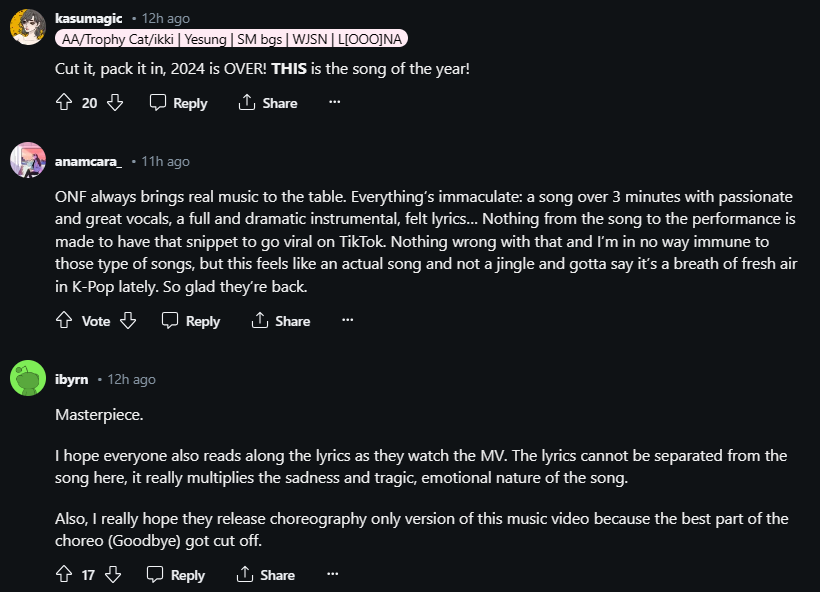
Task: Reply to anamcara_'s comment
Action: (x=190, y=321)
